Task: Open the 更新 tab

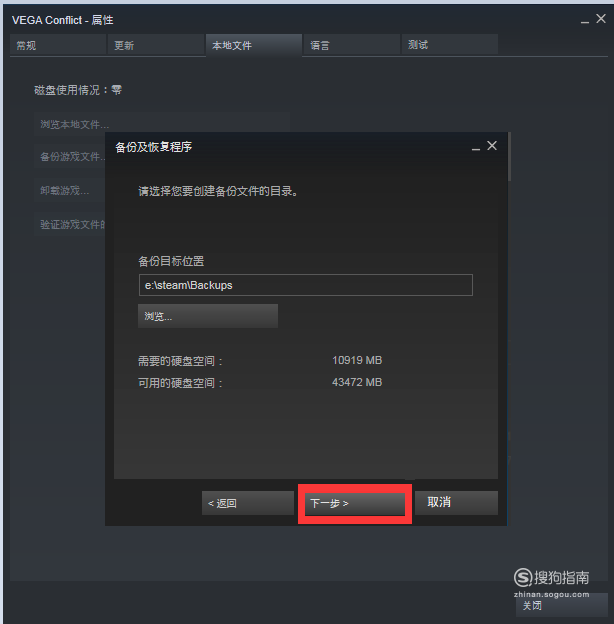Action: [x=156, y=45]
